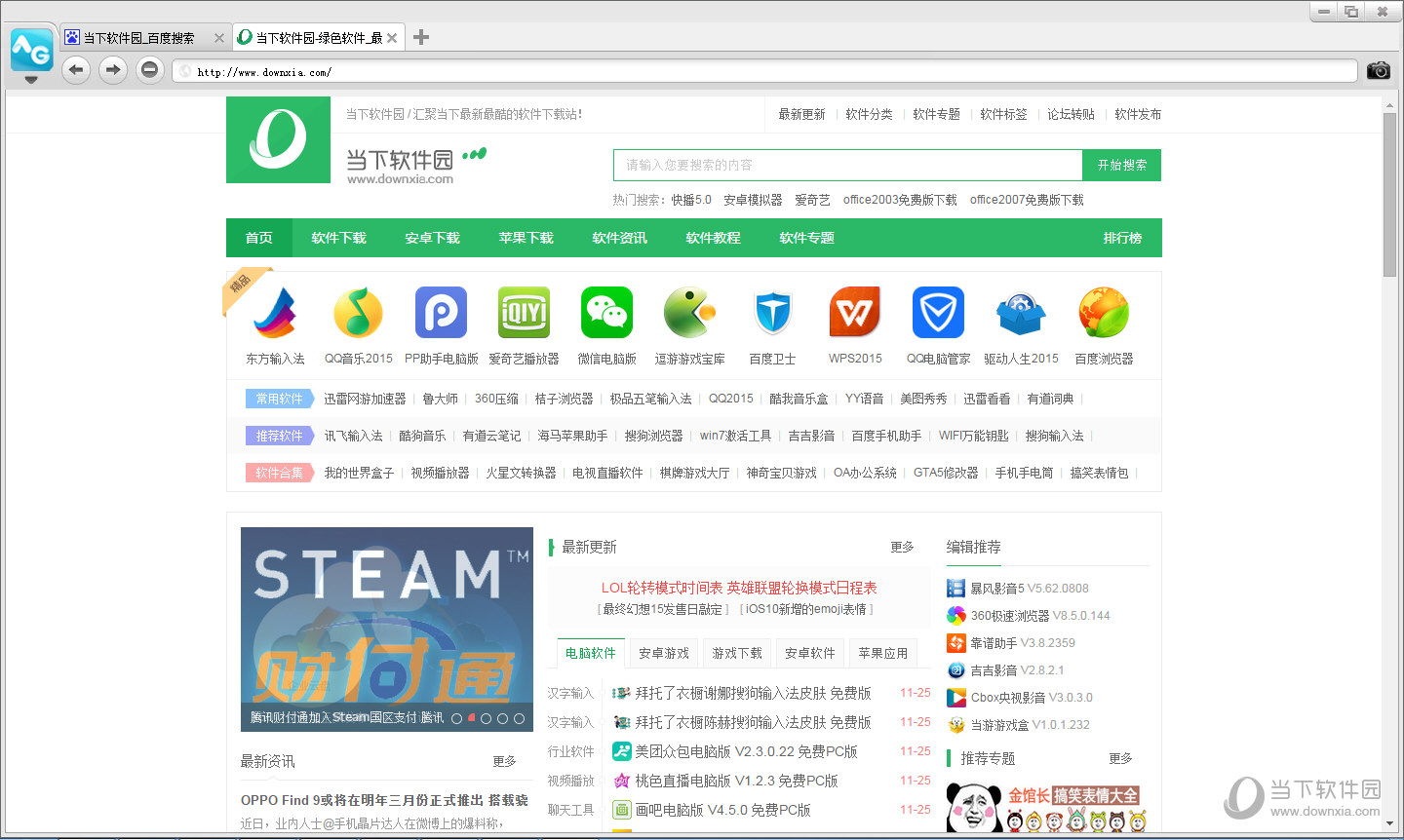Open a new tab with the plus button
Screen dimensions: 1404x840
[x=421, y=37]
